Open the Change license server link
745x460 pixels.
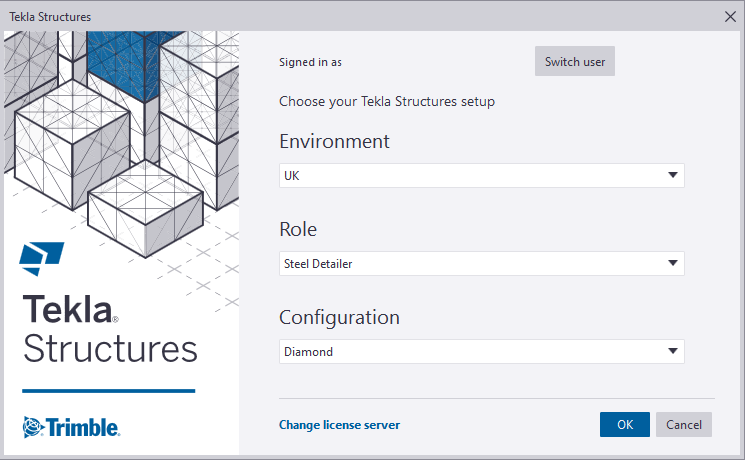pyautogui.click(x=339, y=425)
